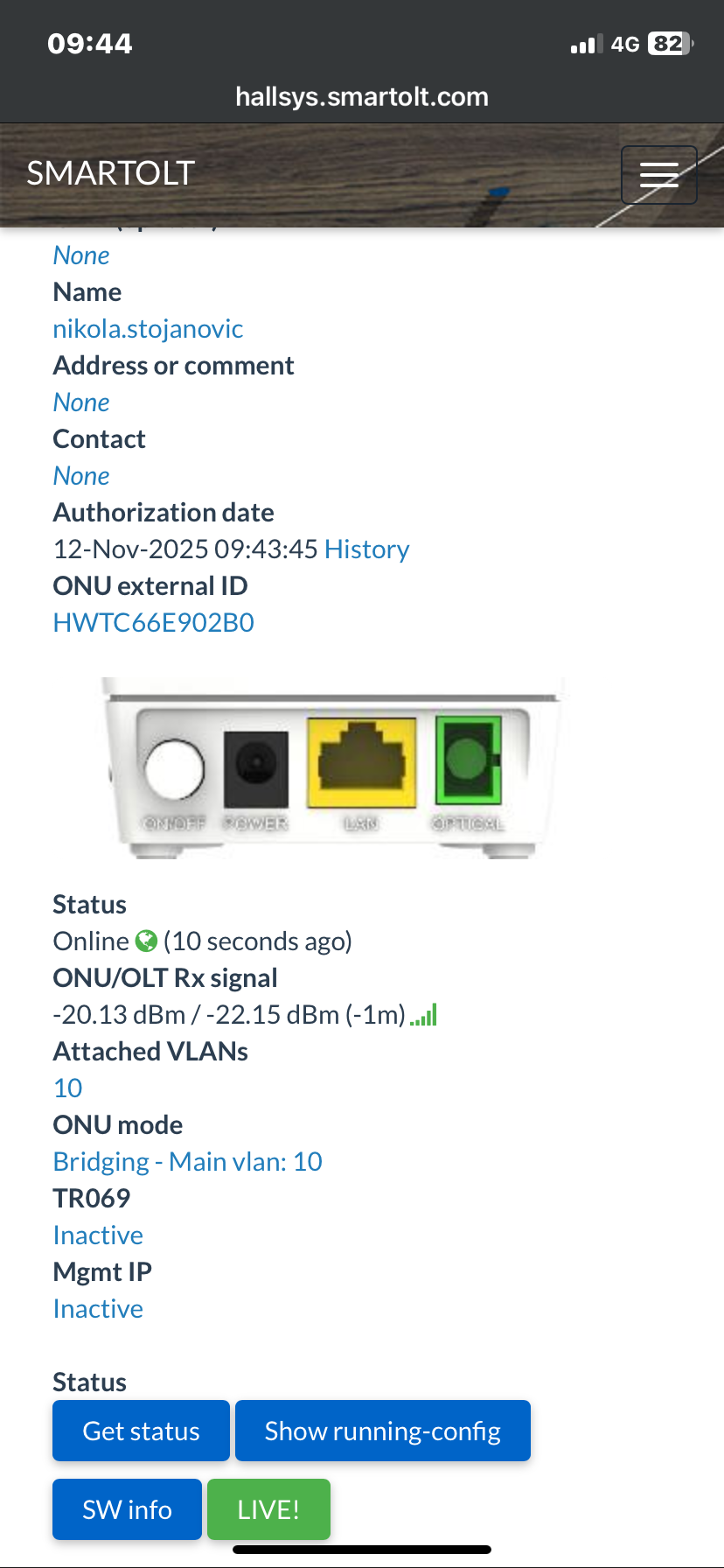The width and height of the screenshot is (724, 1568).
Task: Click ONU external ID HWTC66E902B0
Action: click(154, 623)
